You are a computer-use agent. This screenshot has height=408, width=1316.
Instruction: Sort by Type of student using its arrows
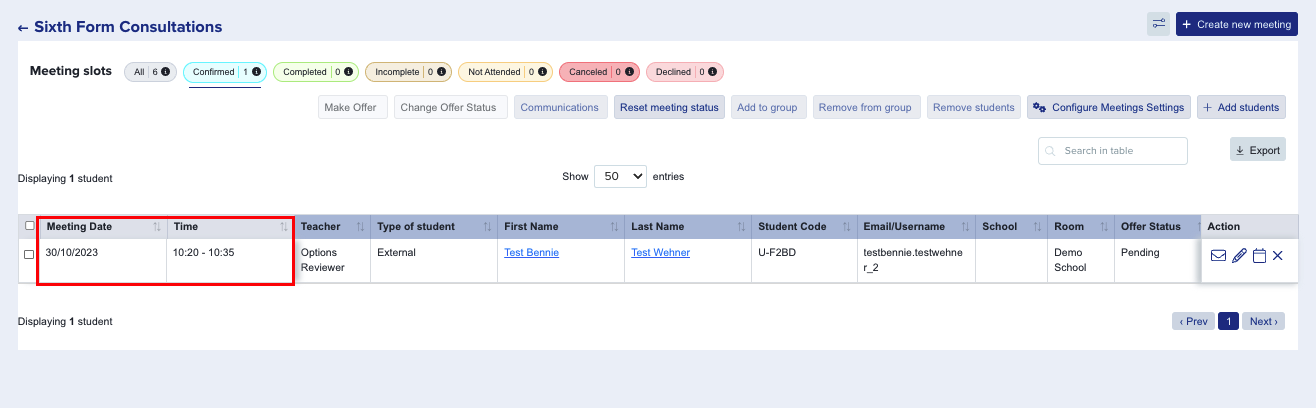[x=487, y=227]
